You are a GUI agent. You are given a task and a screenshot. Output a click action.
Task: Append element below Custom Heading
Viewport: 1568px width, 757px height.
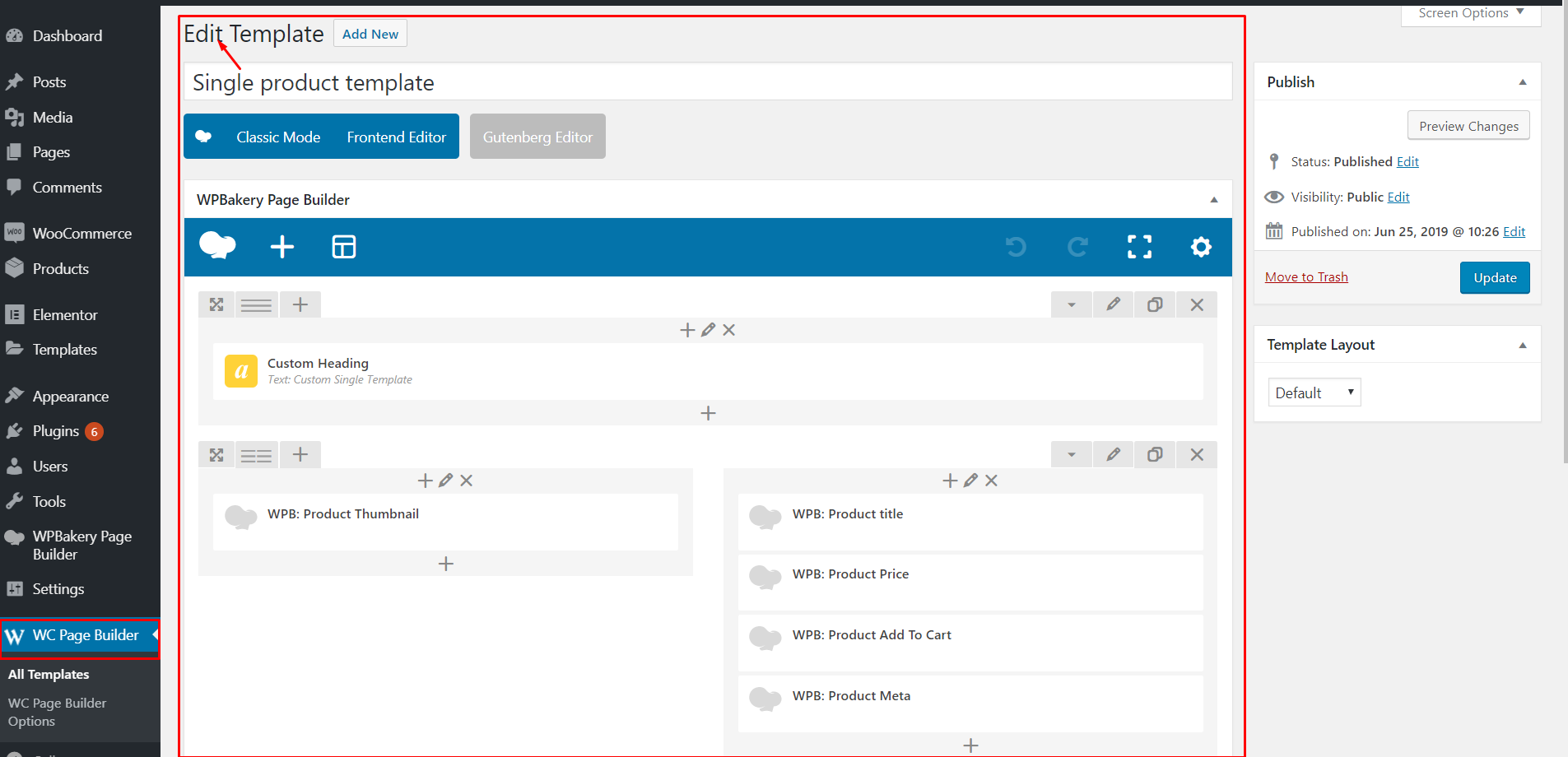click(709, 413)
